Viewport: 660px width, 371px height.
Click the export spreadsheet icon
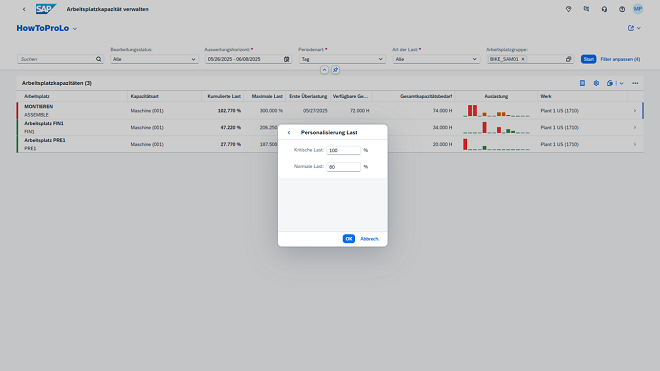pos(610,83)
